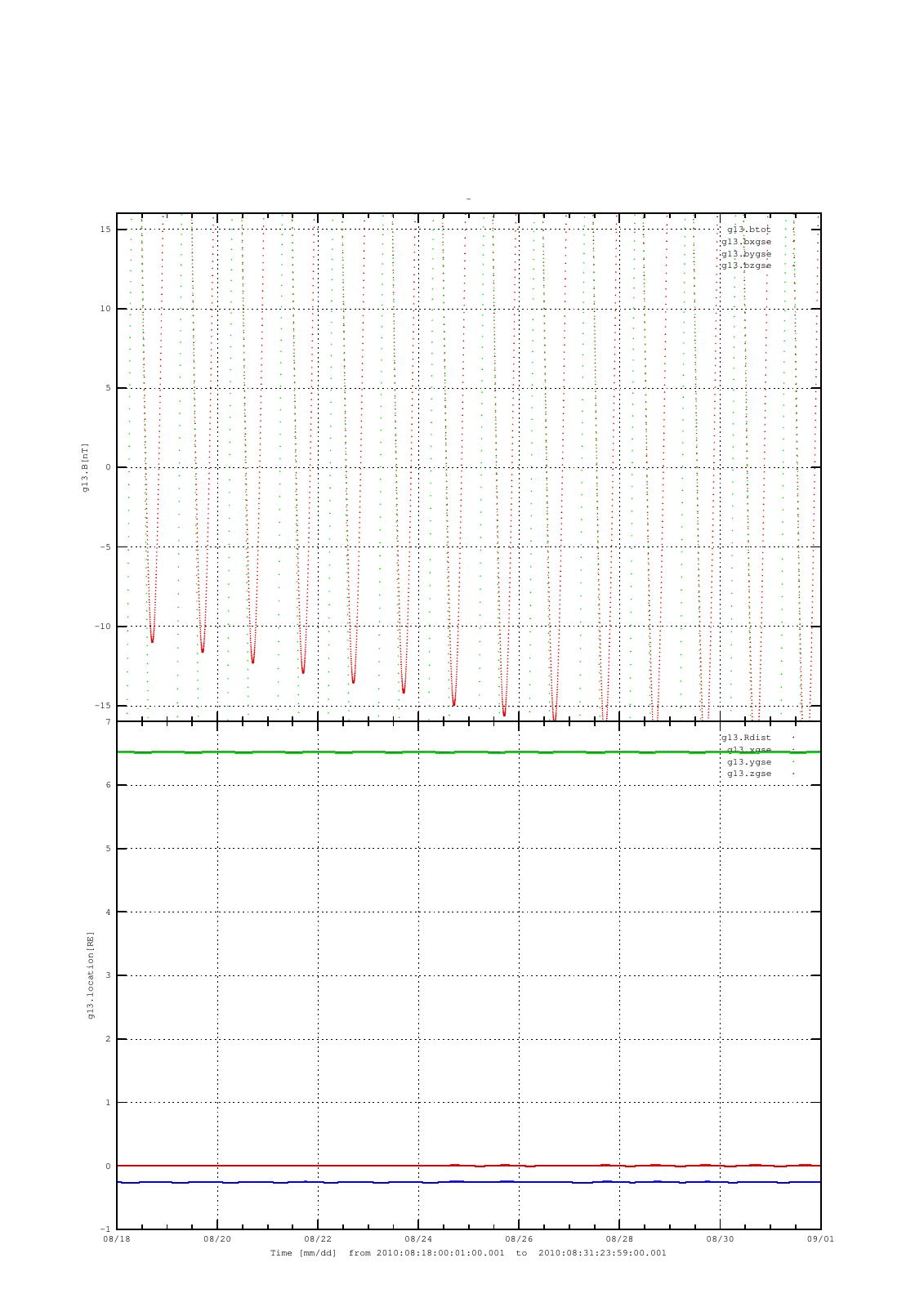This screenshot has height=1307, width=924.
Task: Click the g13.location[RE] y-axis label
Action: tap(91, 975)
